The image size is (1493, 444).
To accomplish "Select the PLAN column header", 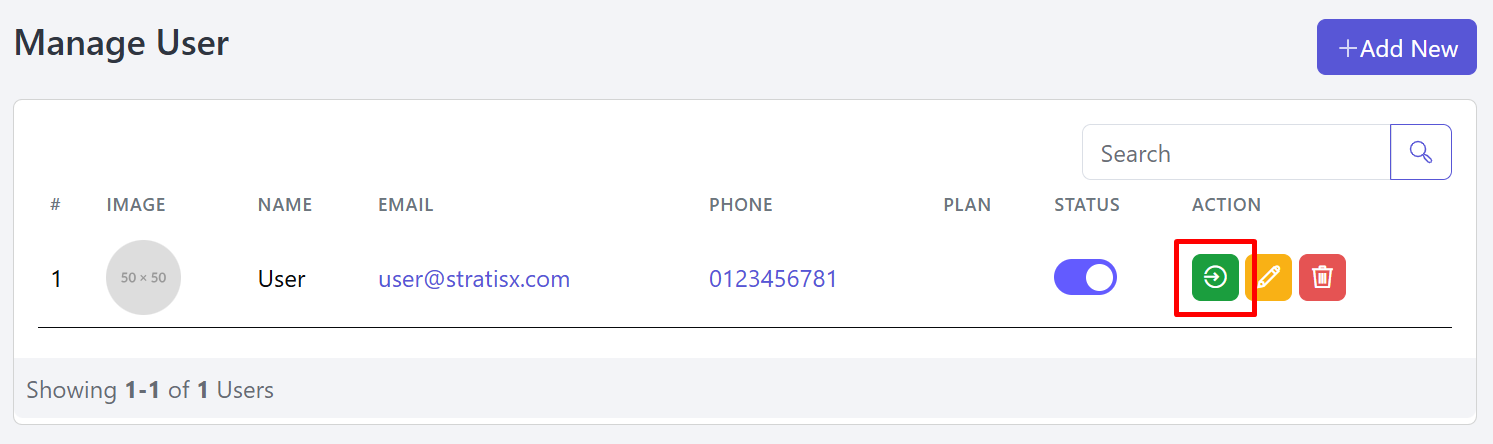I will (x=967, y=205).
